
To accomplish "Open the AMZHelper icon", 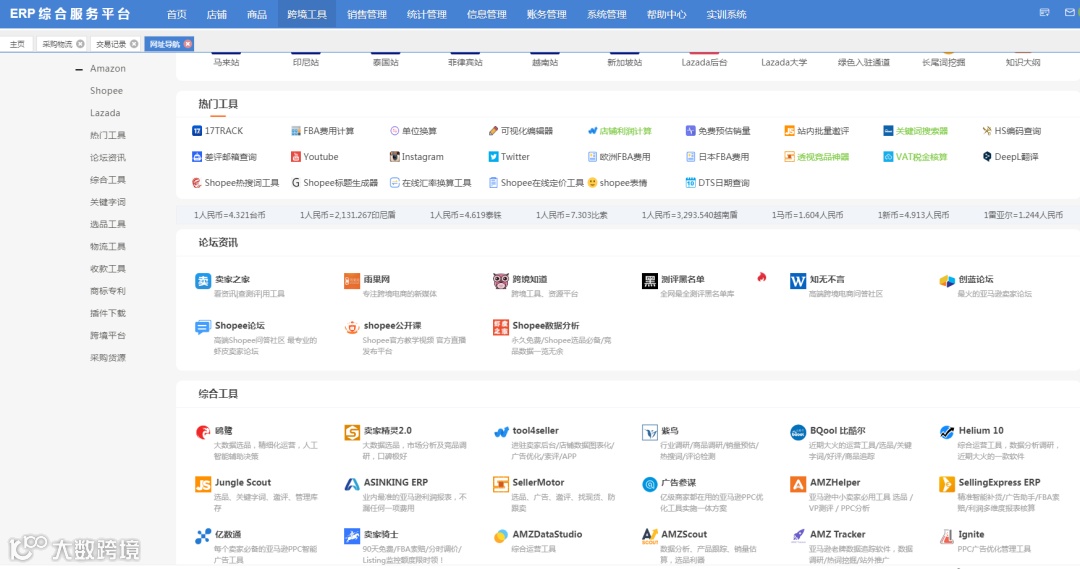I will [798, 484].
